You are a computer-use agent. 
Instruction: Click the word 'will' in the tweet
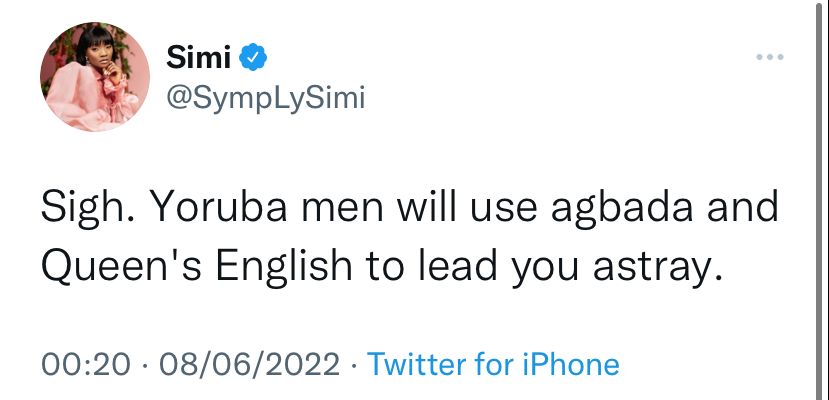(x=426, y=207)
